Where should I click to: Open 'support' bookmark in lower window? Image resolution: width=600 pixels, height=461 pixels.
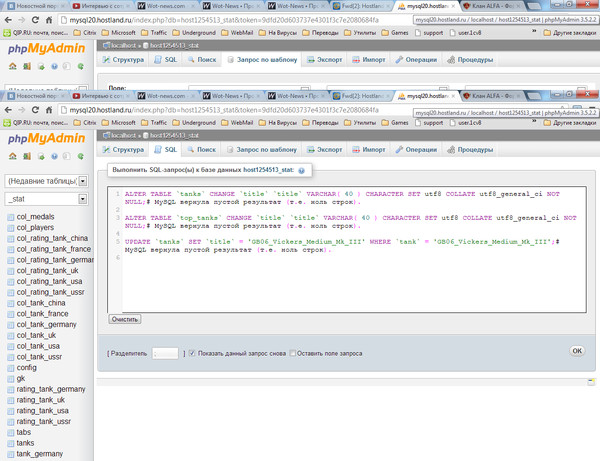(429, 123)
